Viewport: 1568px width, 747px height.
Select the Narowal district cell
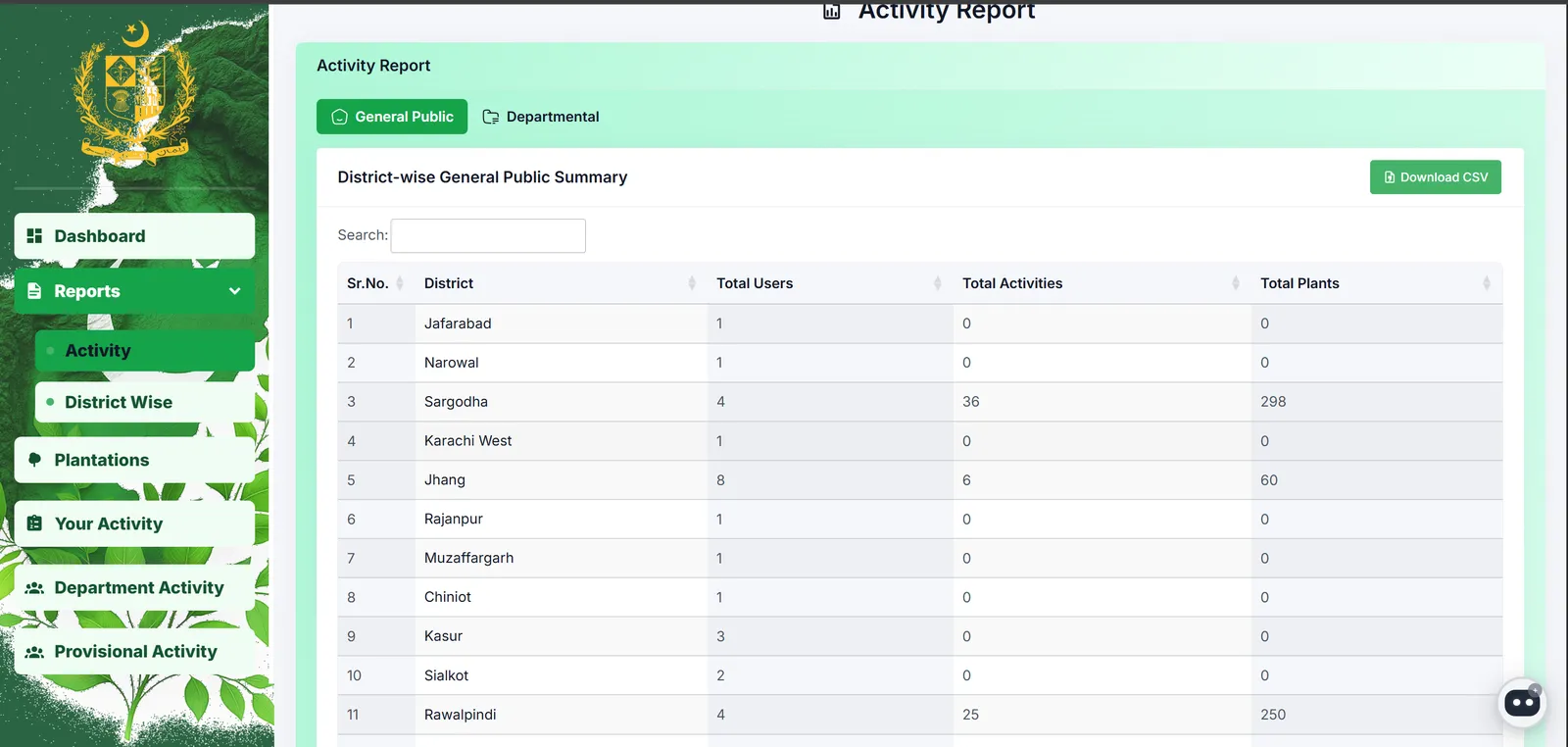pyautogui.click(x=561, y=363)
